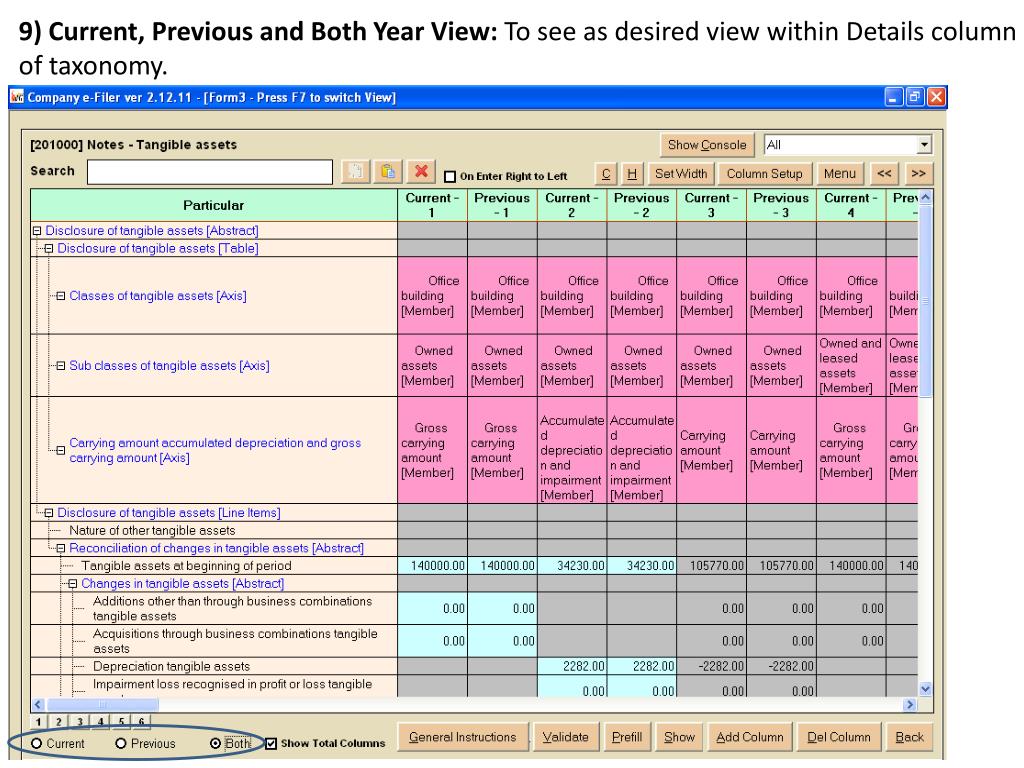Click the horizontal scrollbar left arrow
Viewport: 1024px width, 768px height.
tap(38, 704)
